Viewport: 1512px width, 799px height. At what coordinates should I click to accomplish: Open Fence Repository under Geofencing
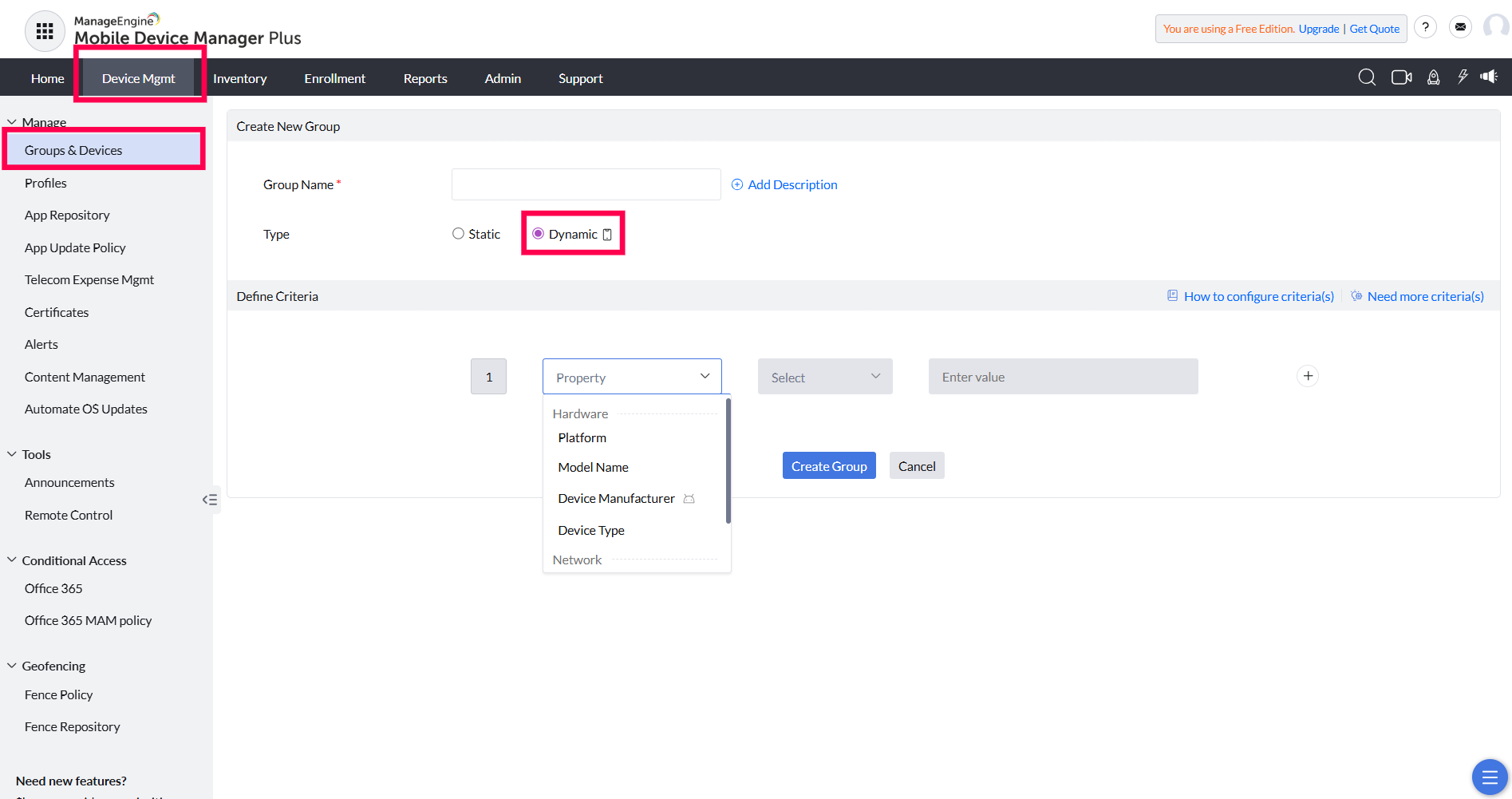pos(73,726)
